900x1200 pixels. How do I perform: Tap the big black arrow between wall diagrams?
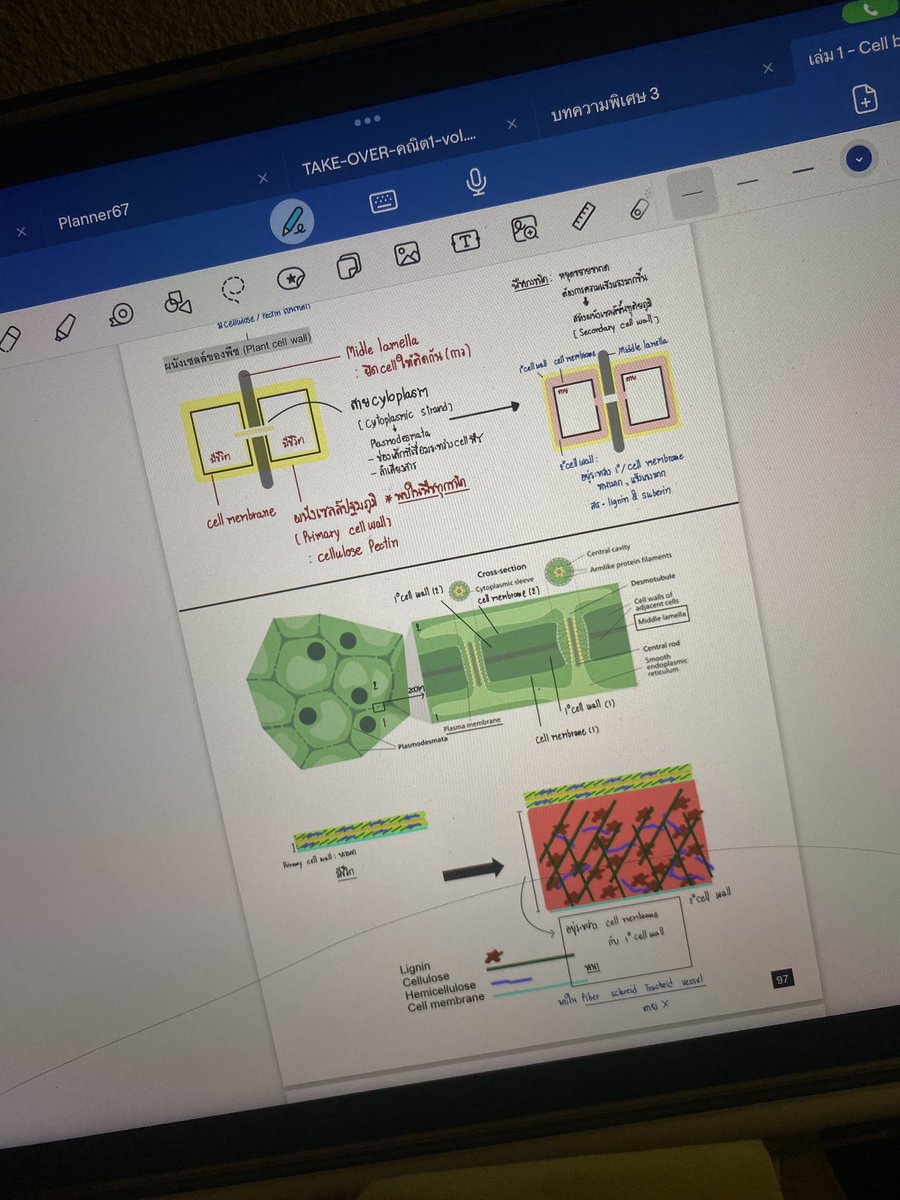point(472,869)
